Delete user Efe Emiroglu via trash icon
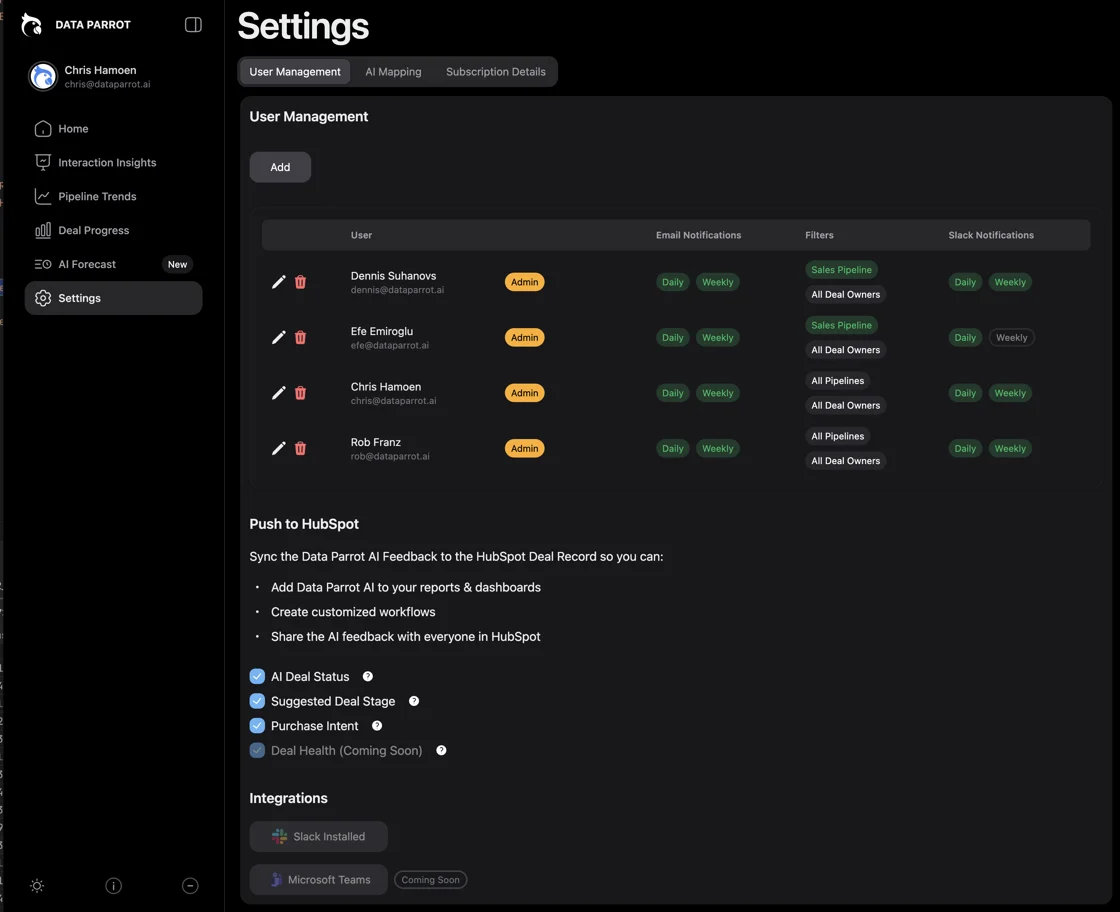The height and width of the screenshot is (912, 1120). 300,338
